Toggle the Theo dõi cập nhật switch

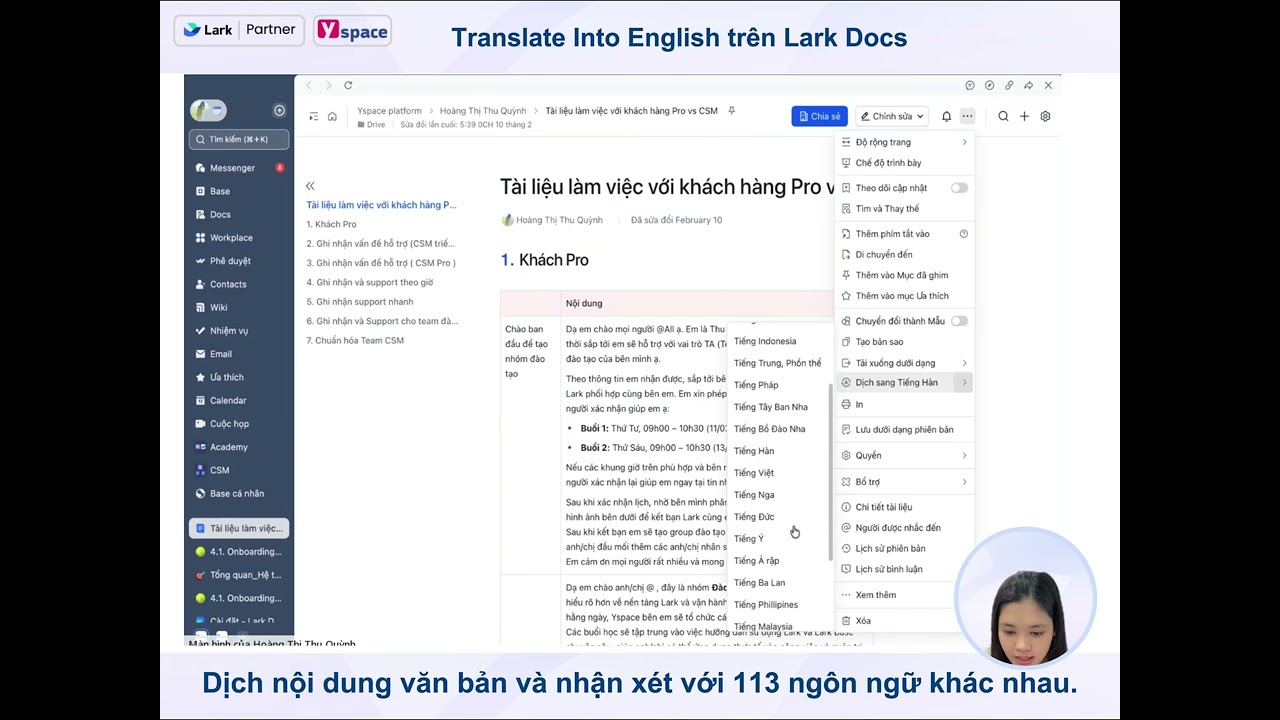[959, 188]
